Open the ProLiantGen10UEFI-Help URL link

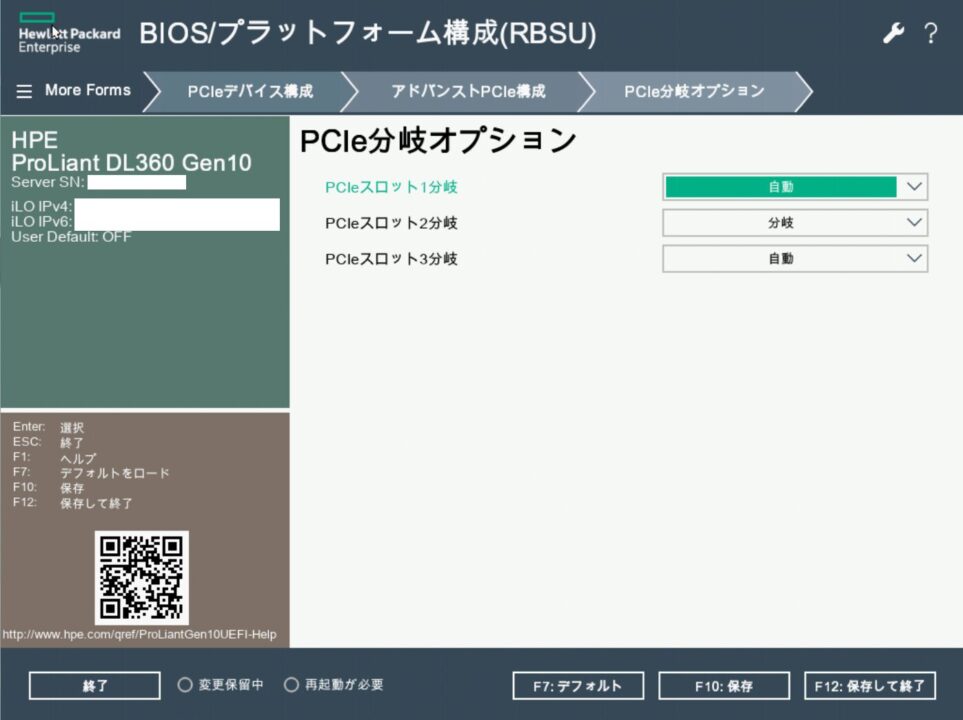point(139,634)
